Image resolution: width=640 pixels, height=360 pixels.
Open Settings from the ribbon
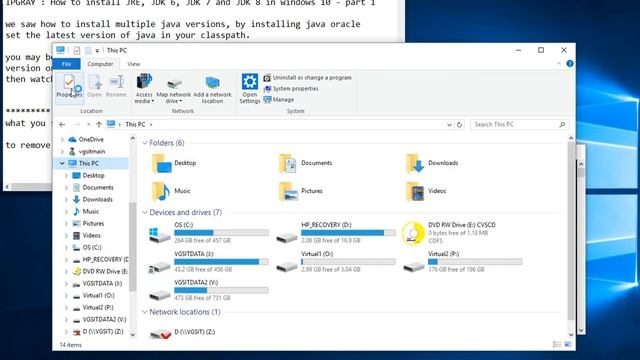click(x=249, y=88)
